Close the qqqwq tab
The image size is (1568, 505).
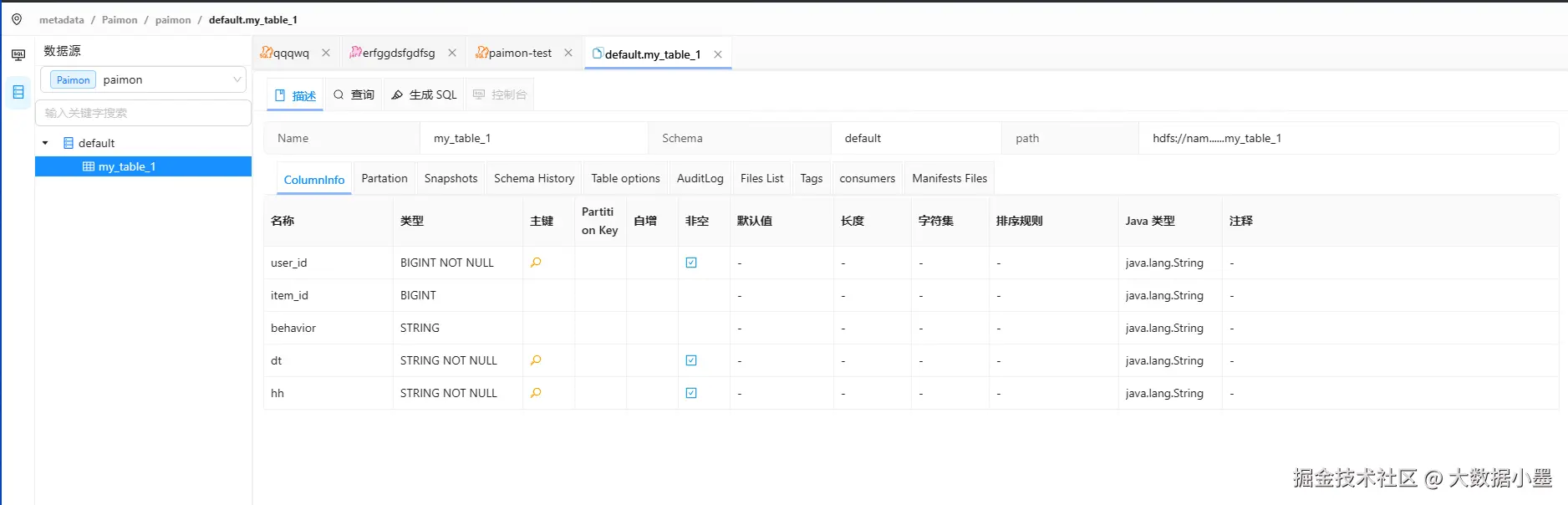coord(326,53)
